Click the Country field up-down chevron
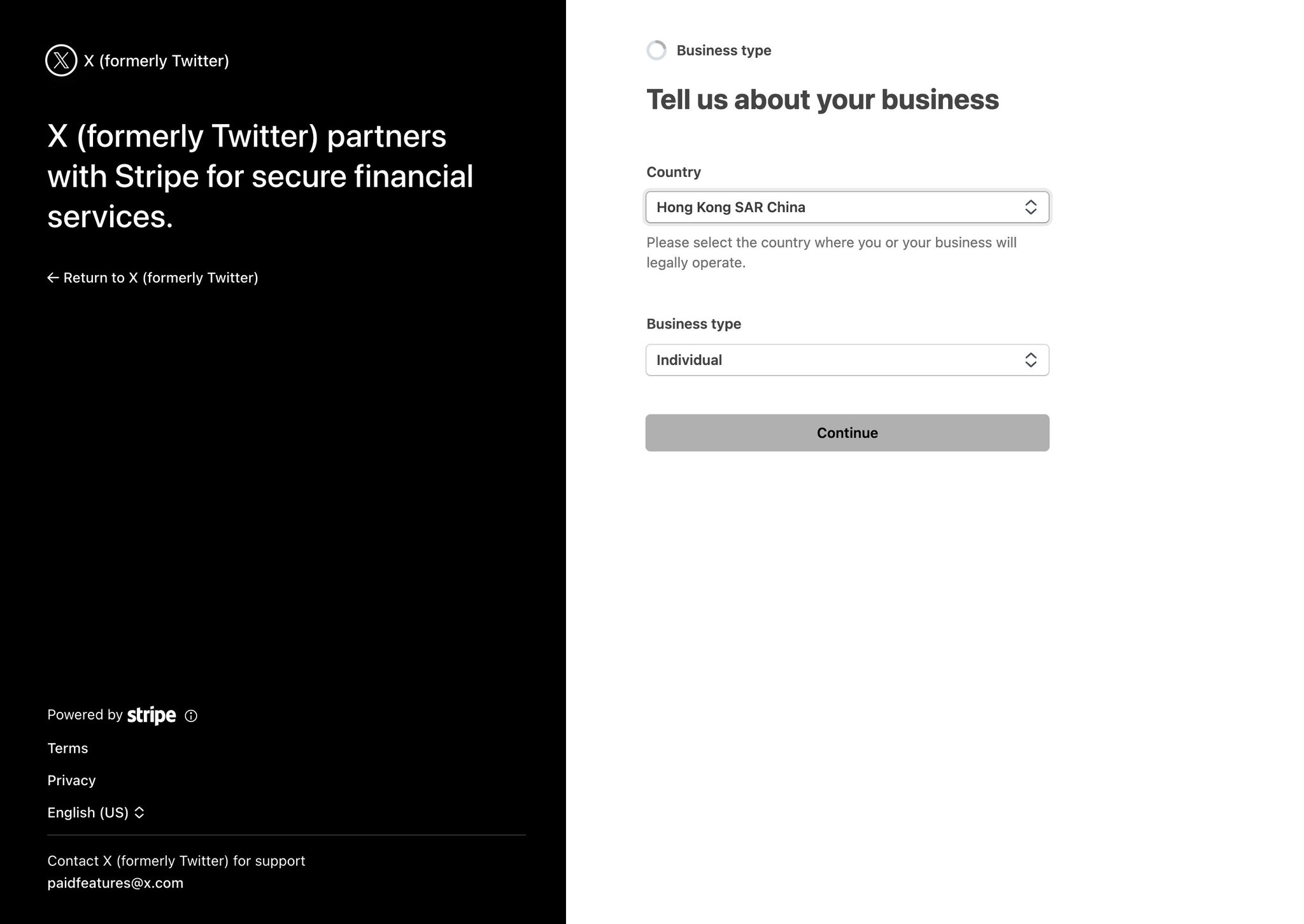This screenshot has height=924, width=1304. (x=1031, y=207)
